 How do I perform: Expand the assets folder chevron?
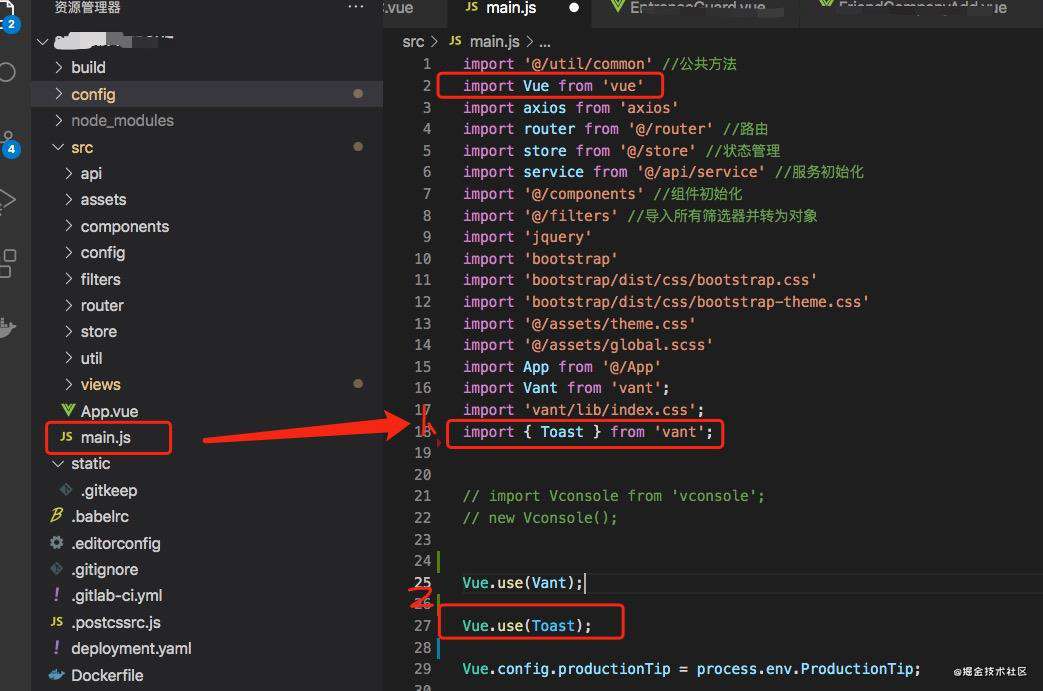click(69, 200)
